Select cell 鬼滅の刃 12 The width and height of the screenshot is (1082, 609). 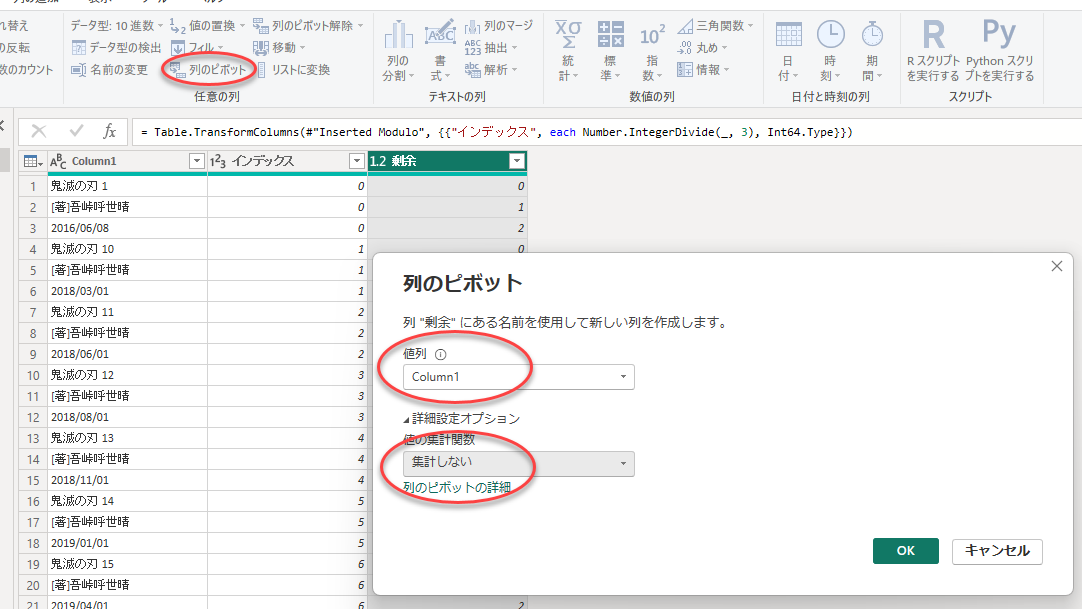(127, 375)
